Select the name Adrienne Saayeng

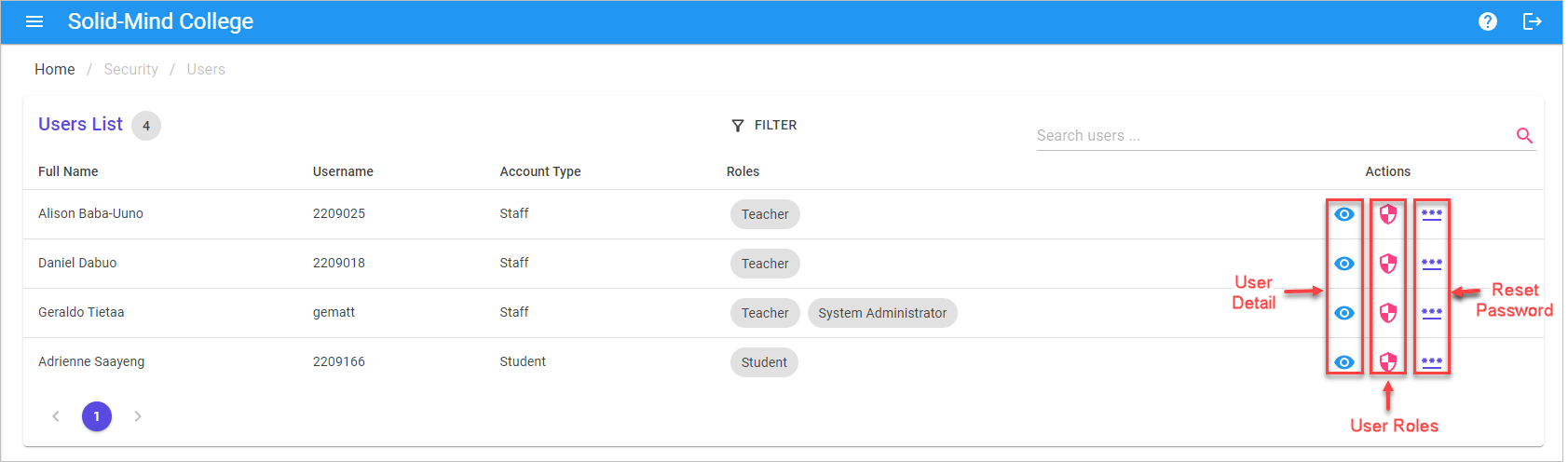pos(91,361)
